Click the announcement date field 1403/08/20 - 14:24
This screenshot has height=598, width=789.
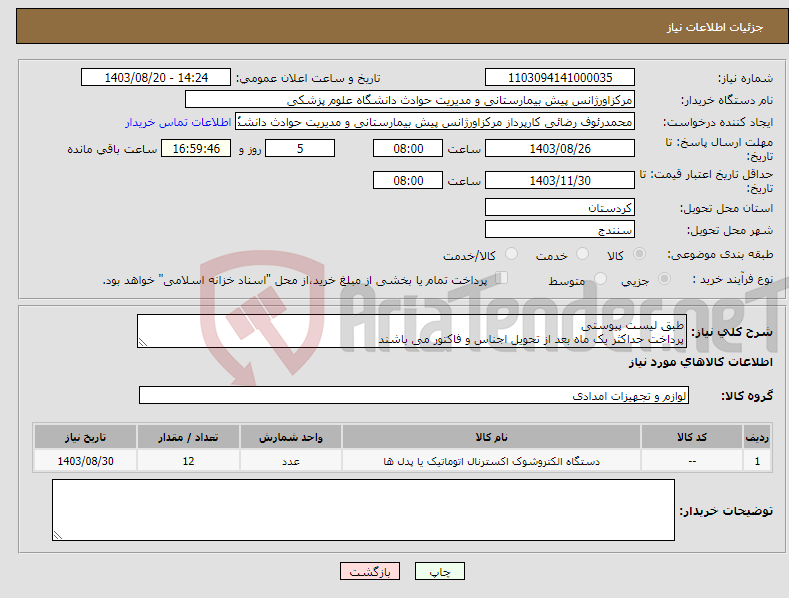click(x=156, y=78)
